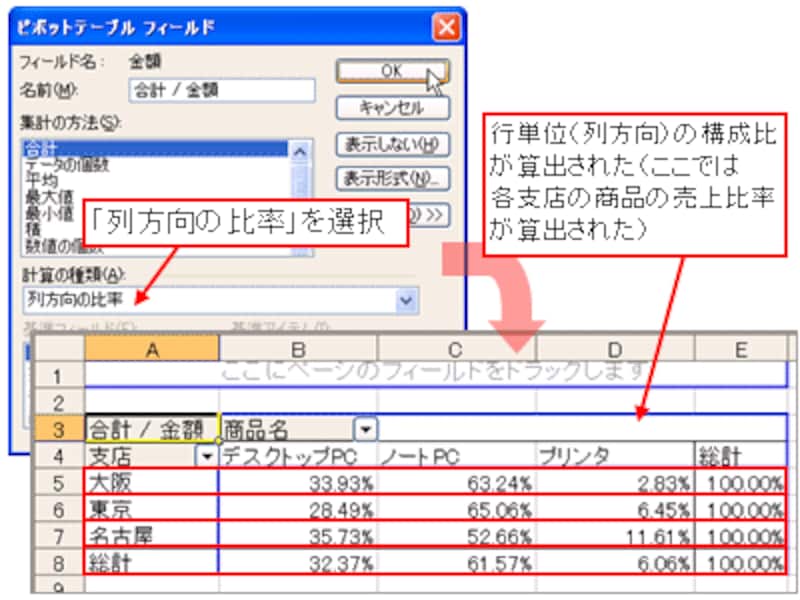Image resolution: width=800 pixels, height=600 pixels.
Task: Click the 名古屋 row label cell
Action: pyautogui.click(x=152, y=536)
